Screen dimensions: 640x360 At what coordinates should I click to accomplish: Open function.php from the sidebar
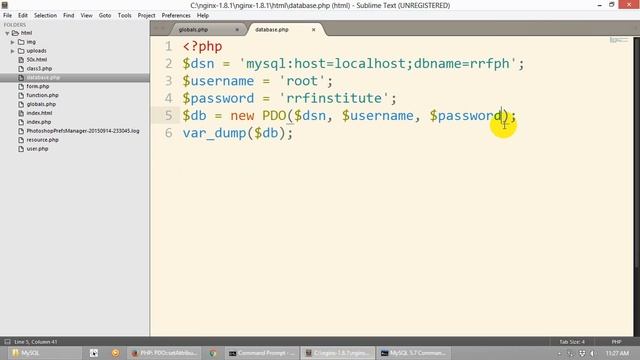[x=42, y=95]
